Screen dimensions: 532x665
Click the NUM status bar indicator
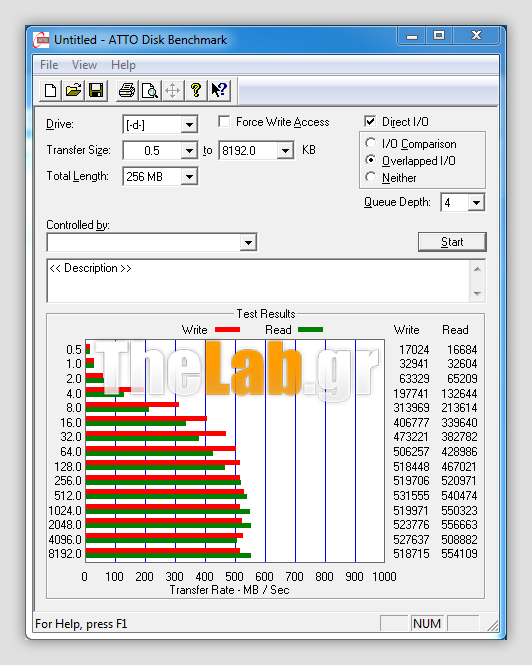(x=427, y=624)
